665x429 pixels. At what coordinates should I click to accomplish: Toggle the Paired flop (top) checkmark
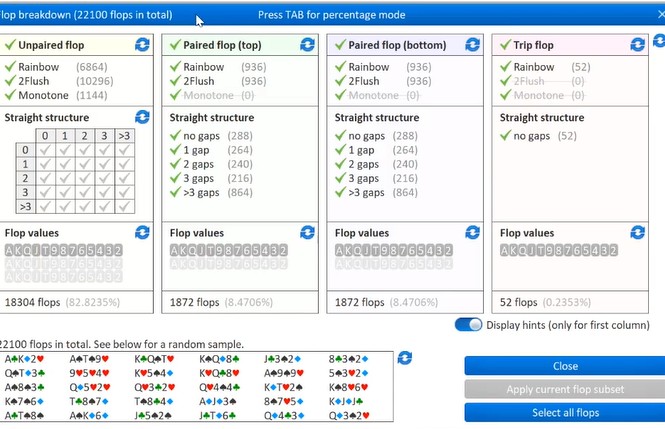(175, 45)
